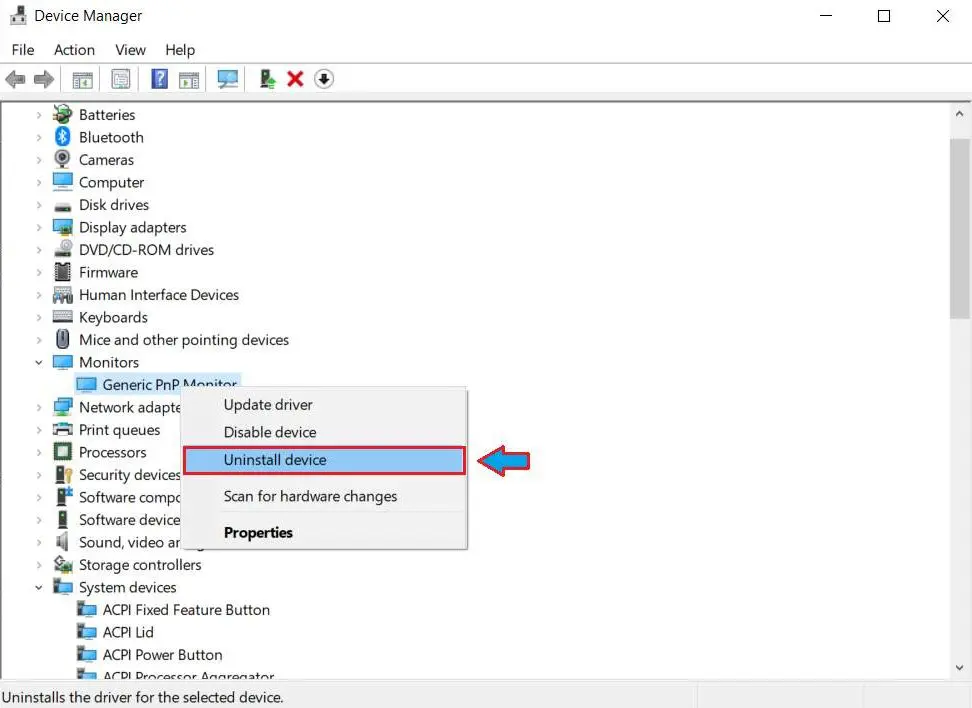Image resolution: width=972 pixels, height=708 pixels.
Task: Click the Properties sheet toolbar icon
Action: 120,79
